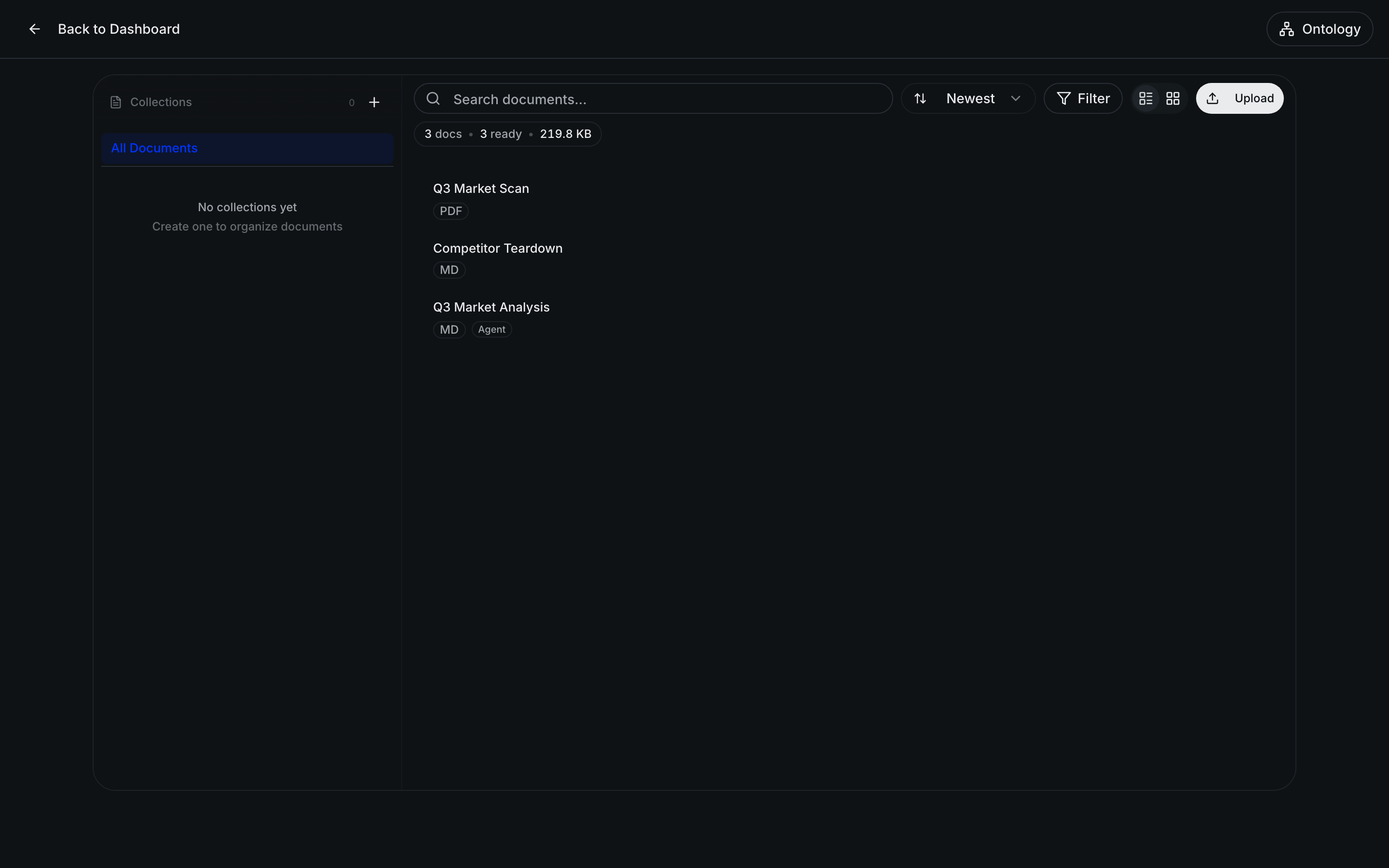The width and height of the screenshot is (1389, 868).
Task: Click Create one to organize documents text
Action: (x=247, y=227)
